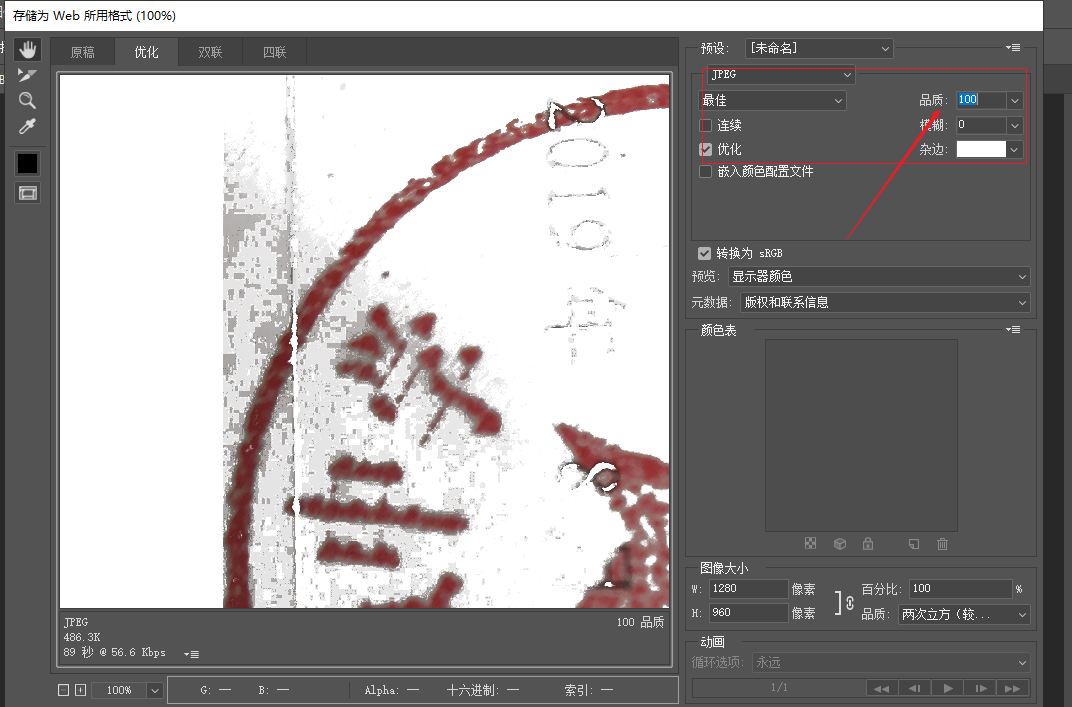This screenshot has height=707, width=1072.
Task: Open the 预览 显示器颜色 dropdown
Action: tap(879, 277)
